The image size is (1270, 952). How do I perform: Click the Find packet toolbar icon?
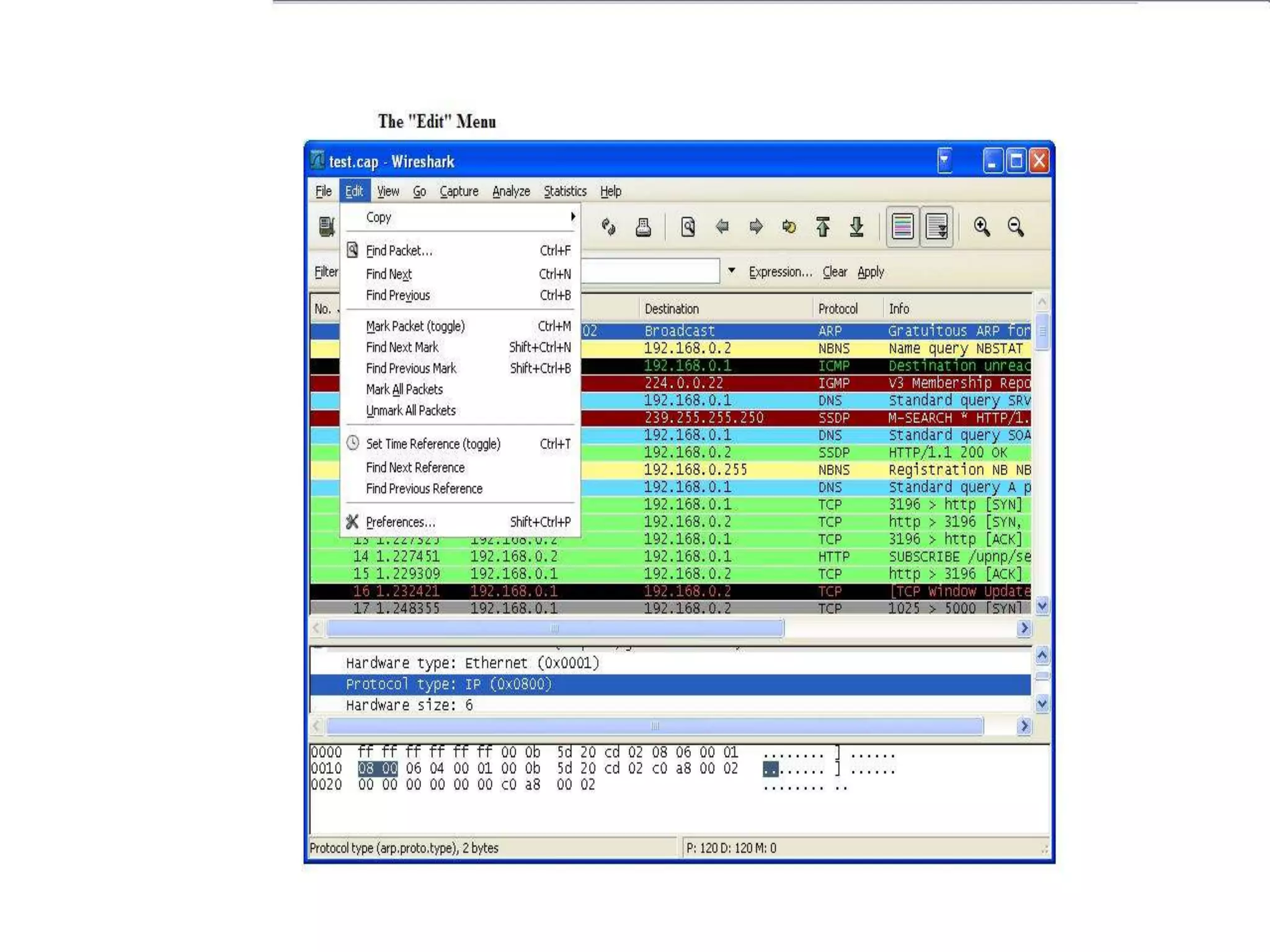688,227
